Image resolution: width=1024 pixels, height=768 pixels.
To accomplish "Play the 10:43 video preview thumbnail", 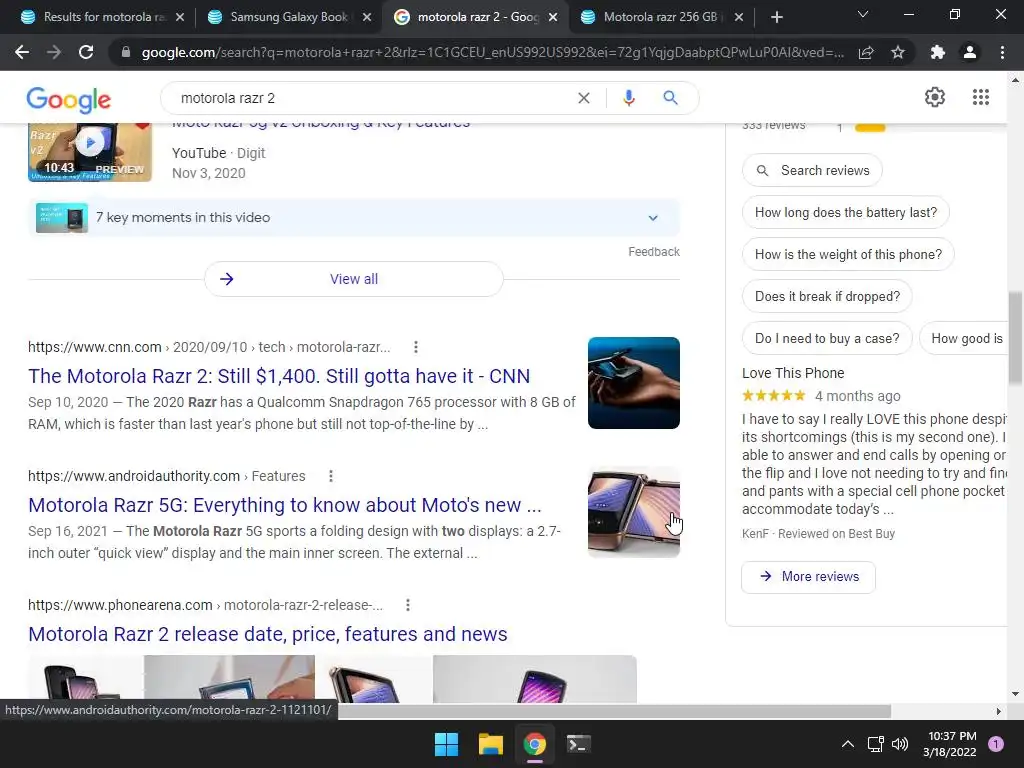I will click(90, 152).
